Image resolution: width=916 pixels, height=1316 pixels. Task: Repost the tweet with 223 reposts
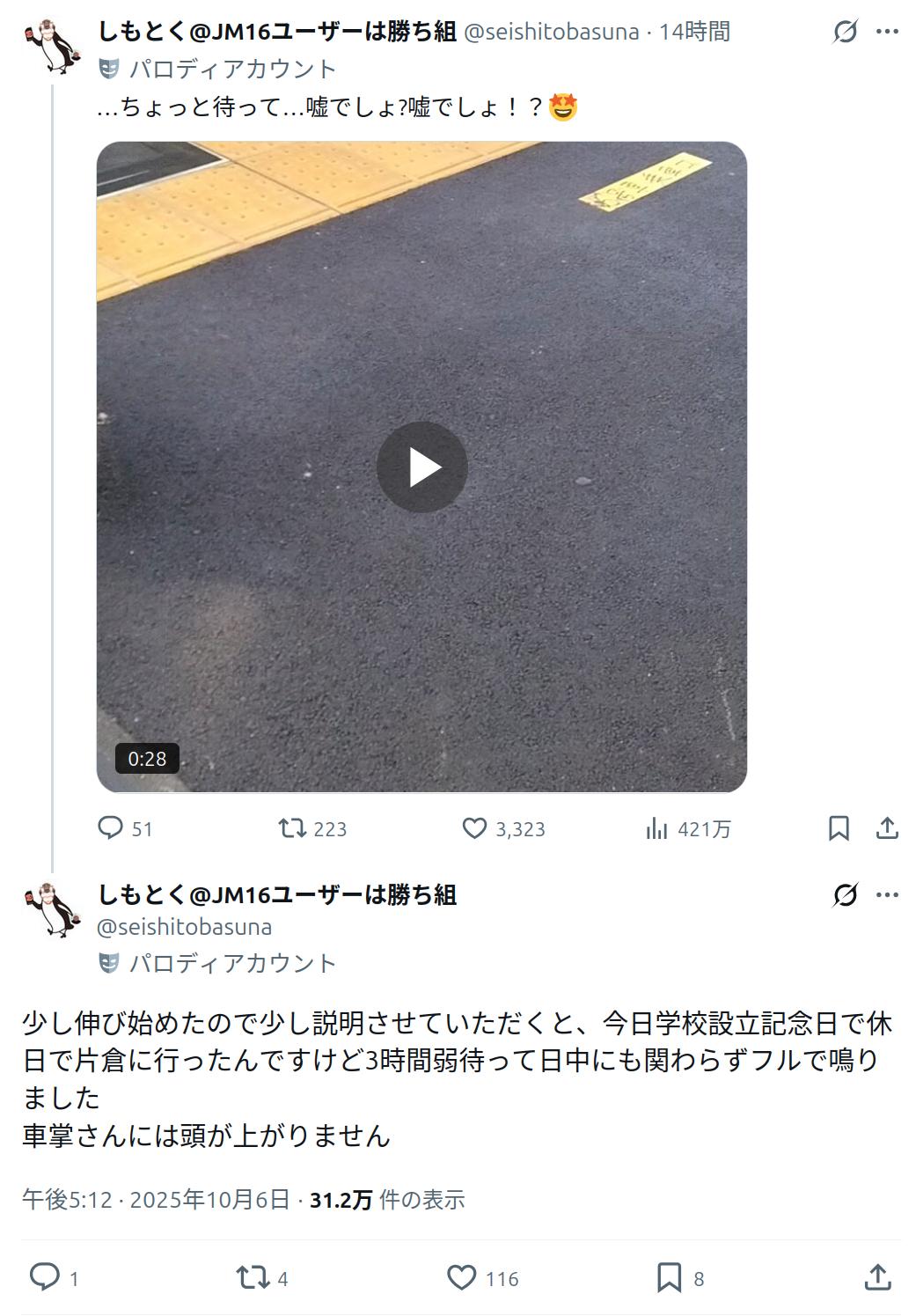[x=312, y=828]
